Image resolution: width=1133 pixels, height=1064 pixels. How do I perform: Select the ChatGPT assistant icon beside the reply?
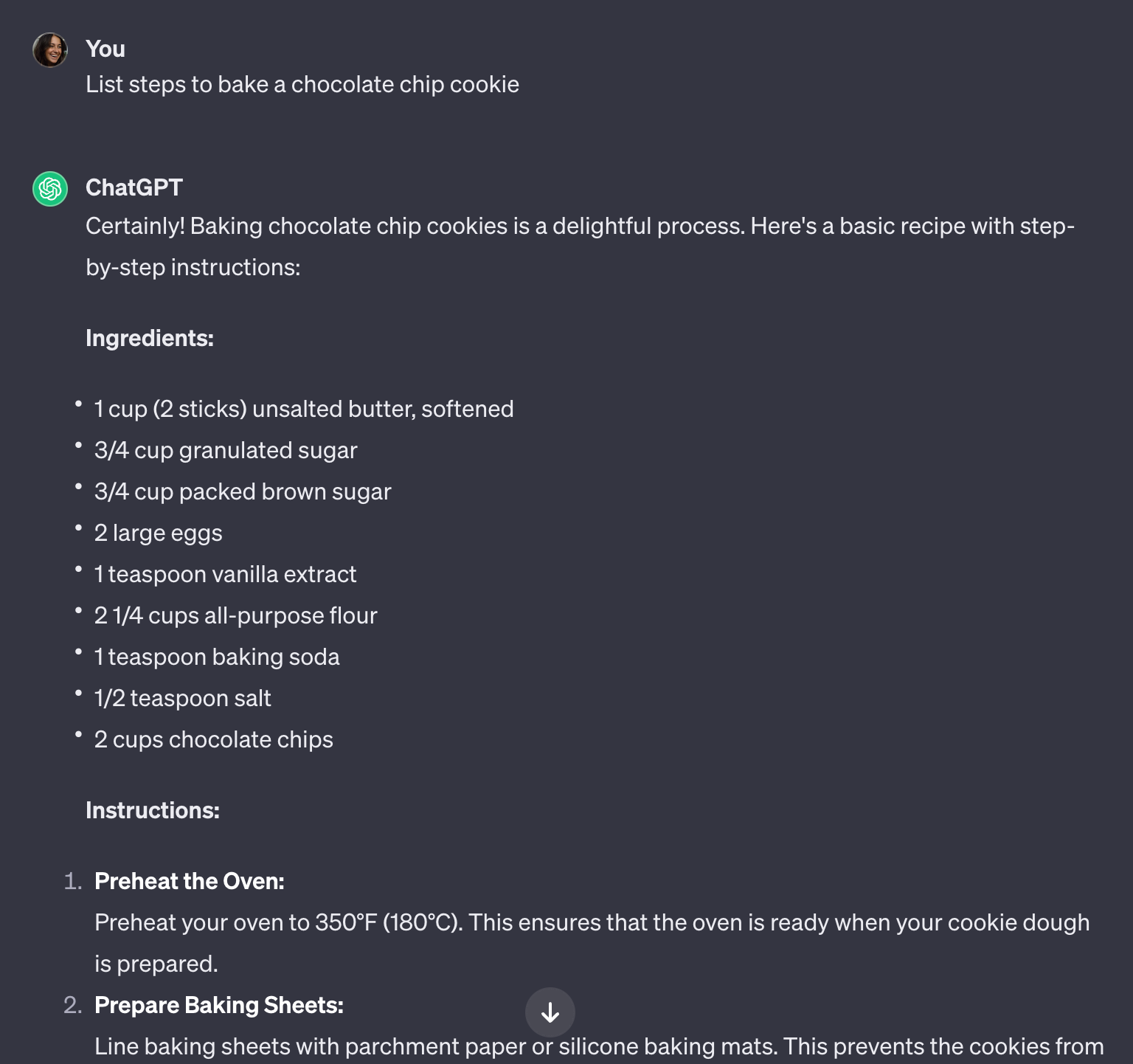(x=49, y=189)
